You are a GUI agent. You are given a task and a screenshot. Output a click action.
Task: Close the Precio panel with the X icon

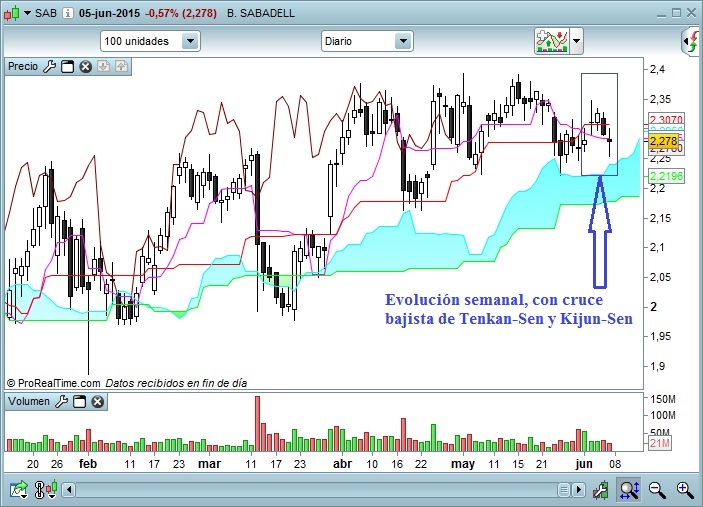[86, 67]
